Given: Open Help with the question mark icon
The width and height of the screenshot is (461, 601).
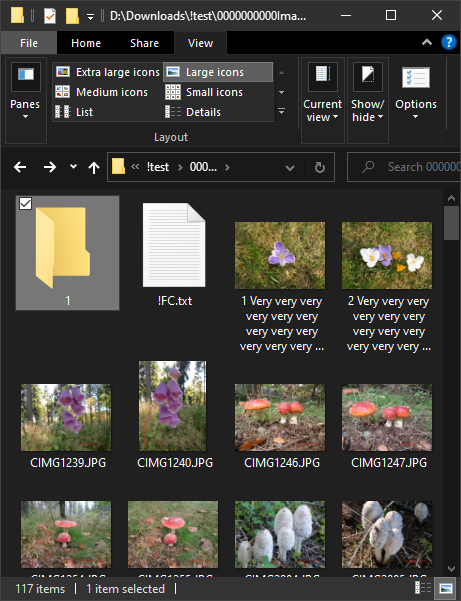Looking at the screenshot, I should [x=448, y=42].
